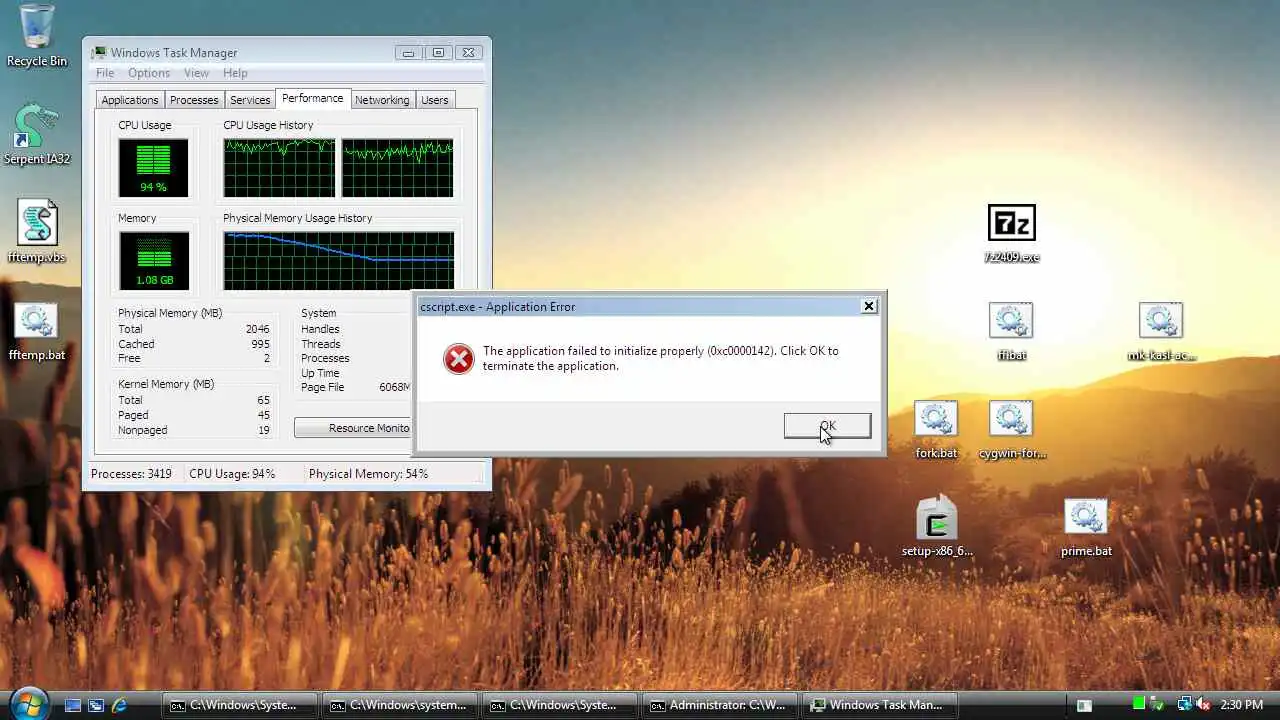The height and width of the screenshot is (720, 1280).
Task: Select the Serpent IA32 desktop shortcut
Action: (37, 134)
